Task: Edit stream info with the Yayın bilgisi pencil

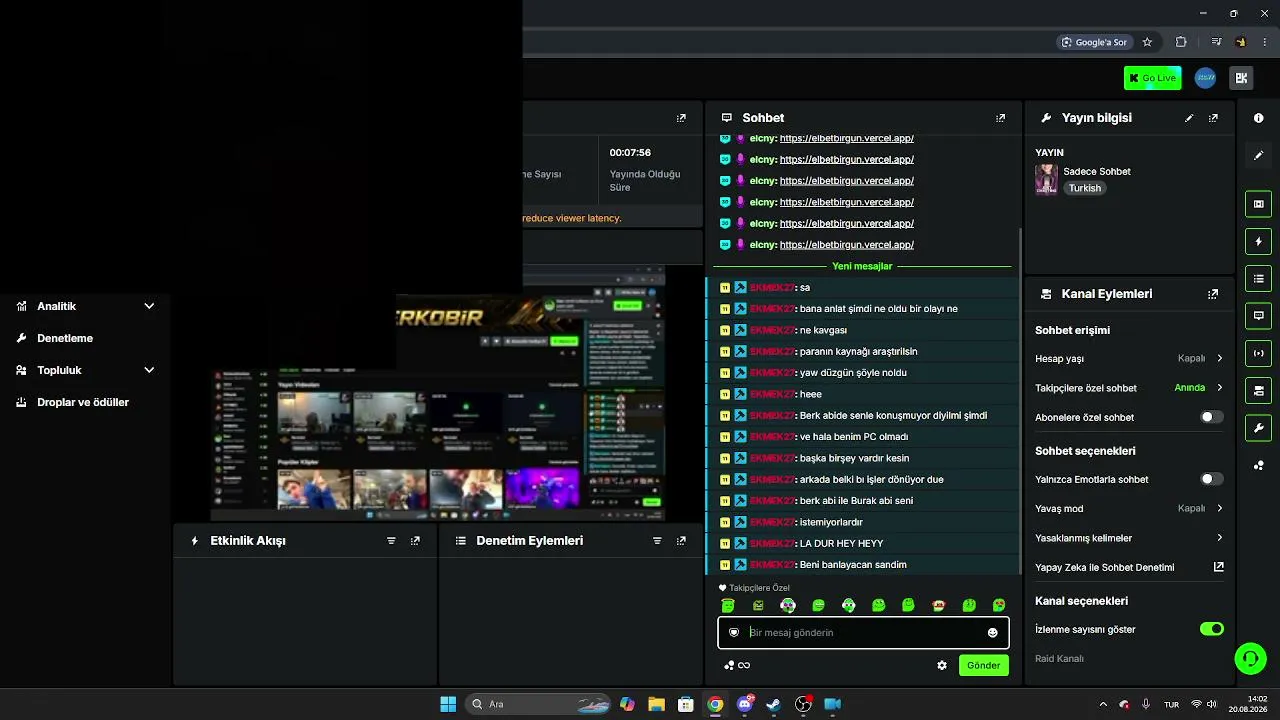Action: point(1189,118)
